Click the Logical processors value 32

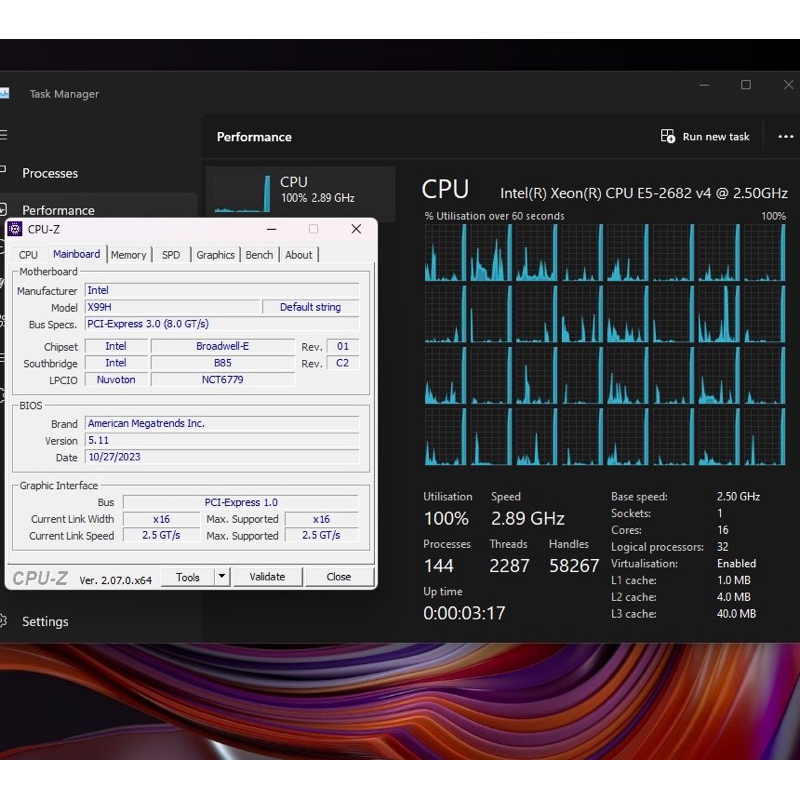pos(722,547)
